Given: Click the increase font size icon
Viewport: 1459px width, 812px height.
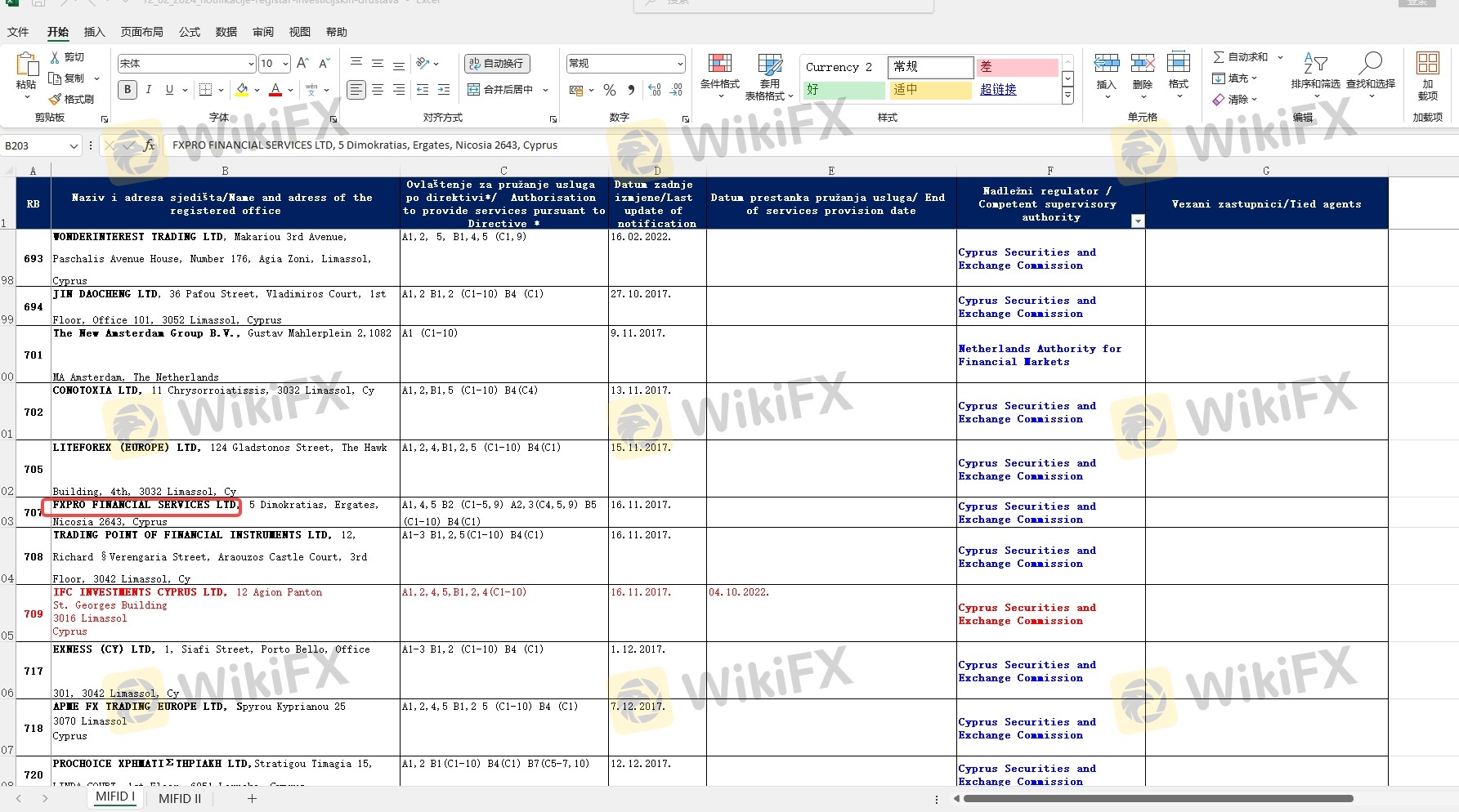Looking at the screenshot, I should [302, 64].
